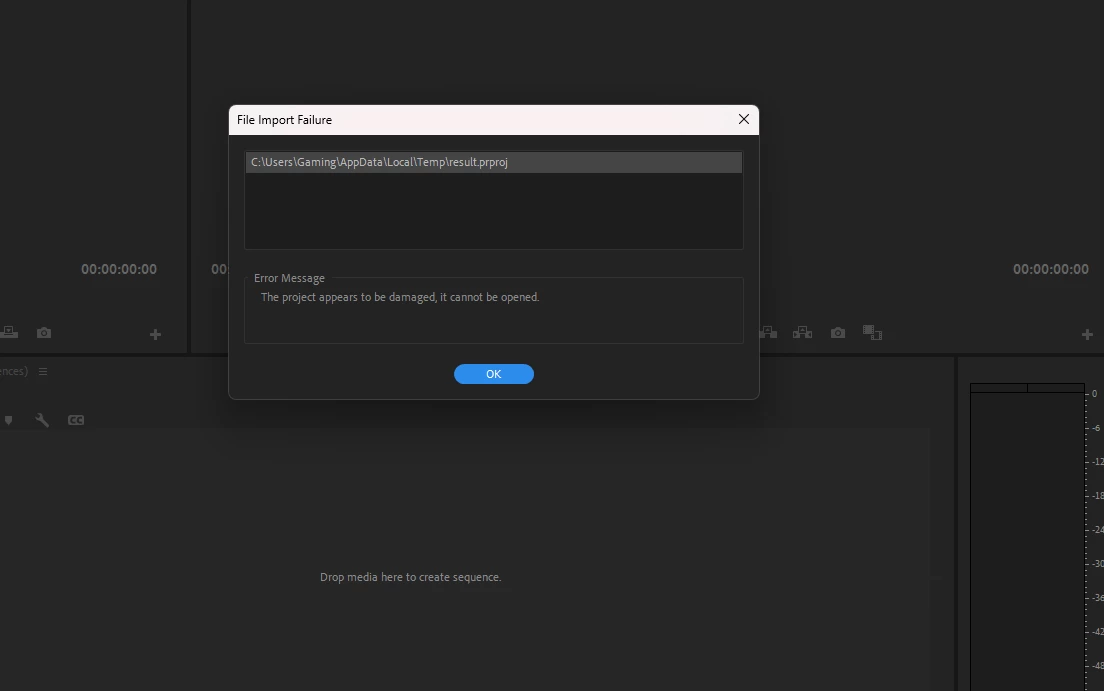The width and height of the screenshot is (1104, 691).
Task: Click the Source monitor timecode 00:00:00:00
Action: (x=119, y=269)
